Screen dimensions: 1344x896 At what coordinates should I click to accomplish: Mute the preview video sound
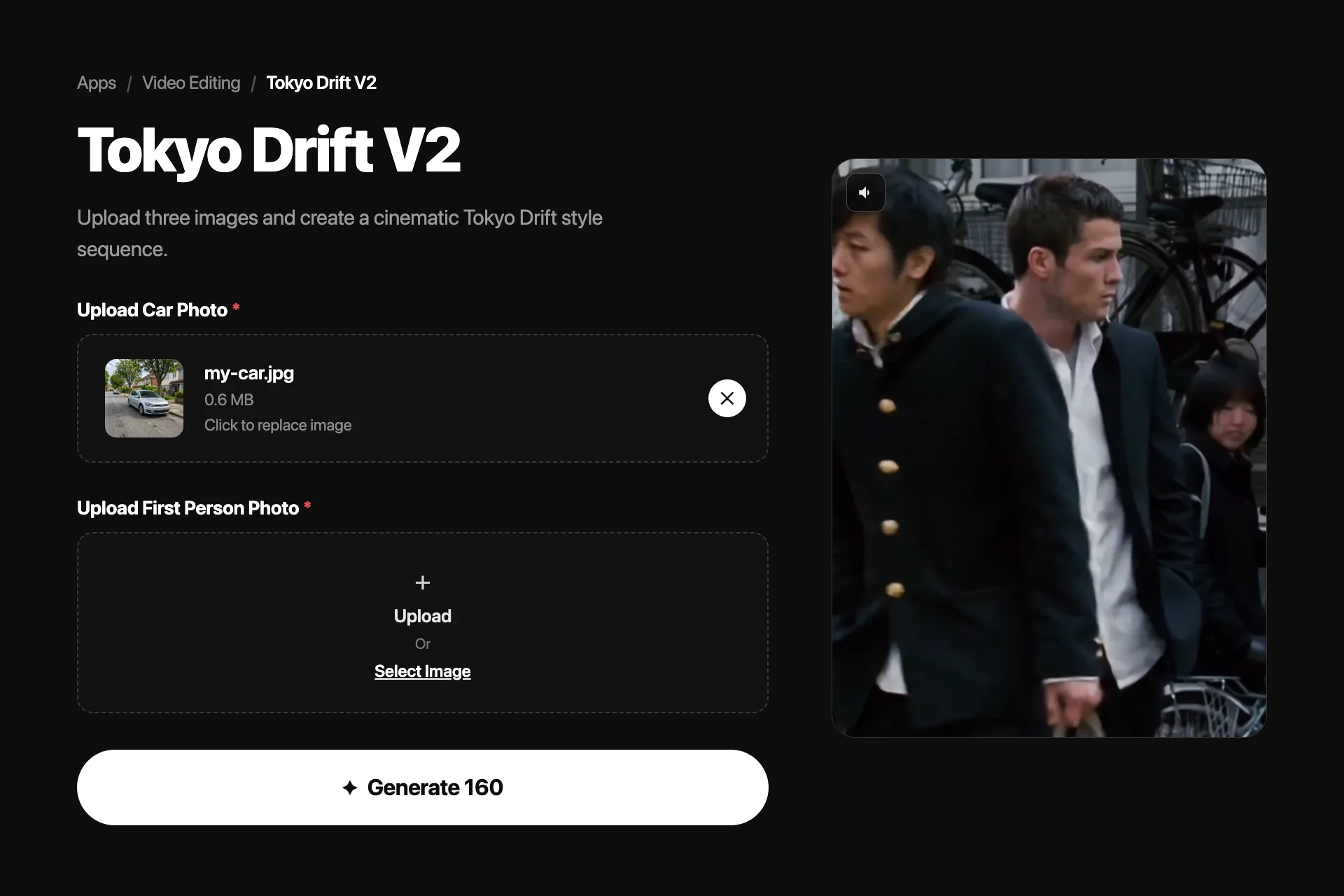(x=865, y=192)
